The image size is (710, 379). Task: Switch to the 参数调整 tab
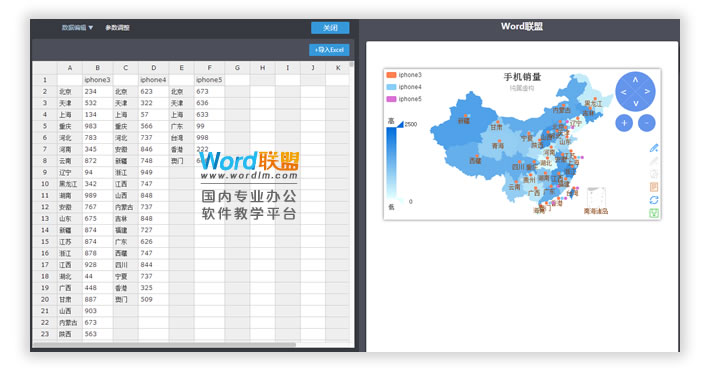pyautogui.click(x=117, y=28)
